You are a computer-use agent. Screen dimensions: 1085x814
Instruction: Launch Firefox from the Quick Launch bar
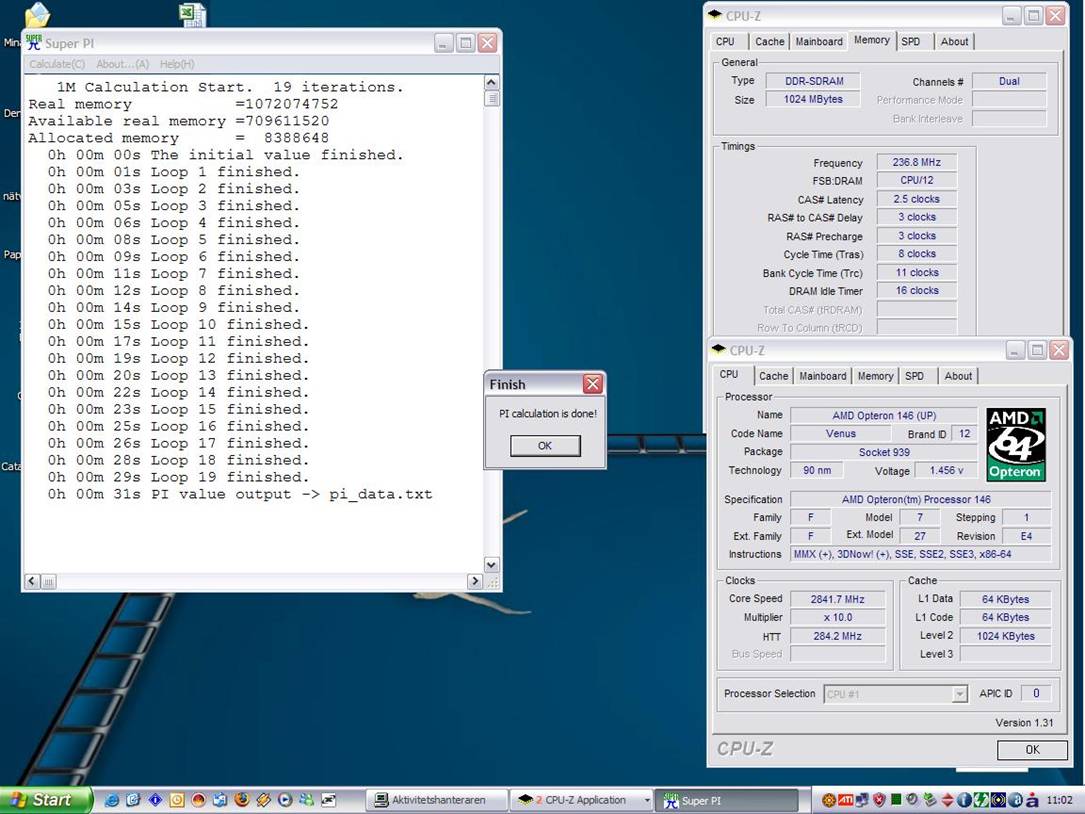click(x=242, y=800)
